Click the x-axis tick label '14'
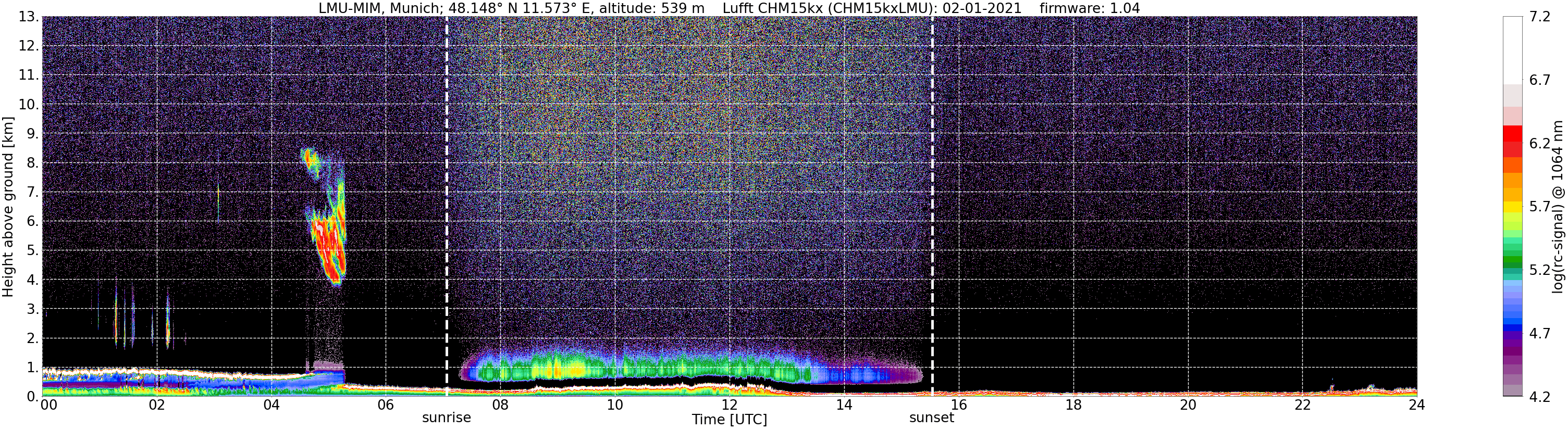Viewport: 1568px width, 430px height. 844,405
